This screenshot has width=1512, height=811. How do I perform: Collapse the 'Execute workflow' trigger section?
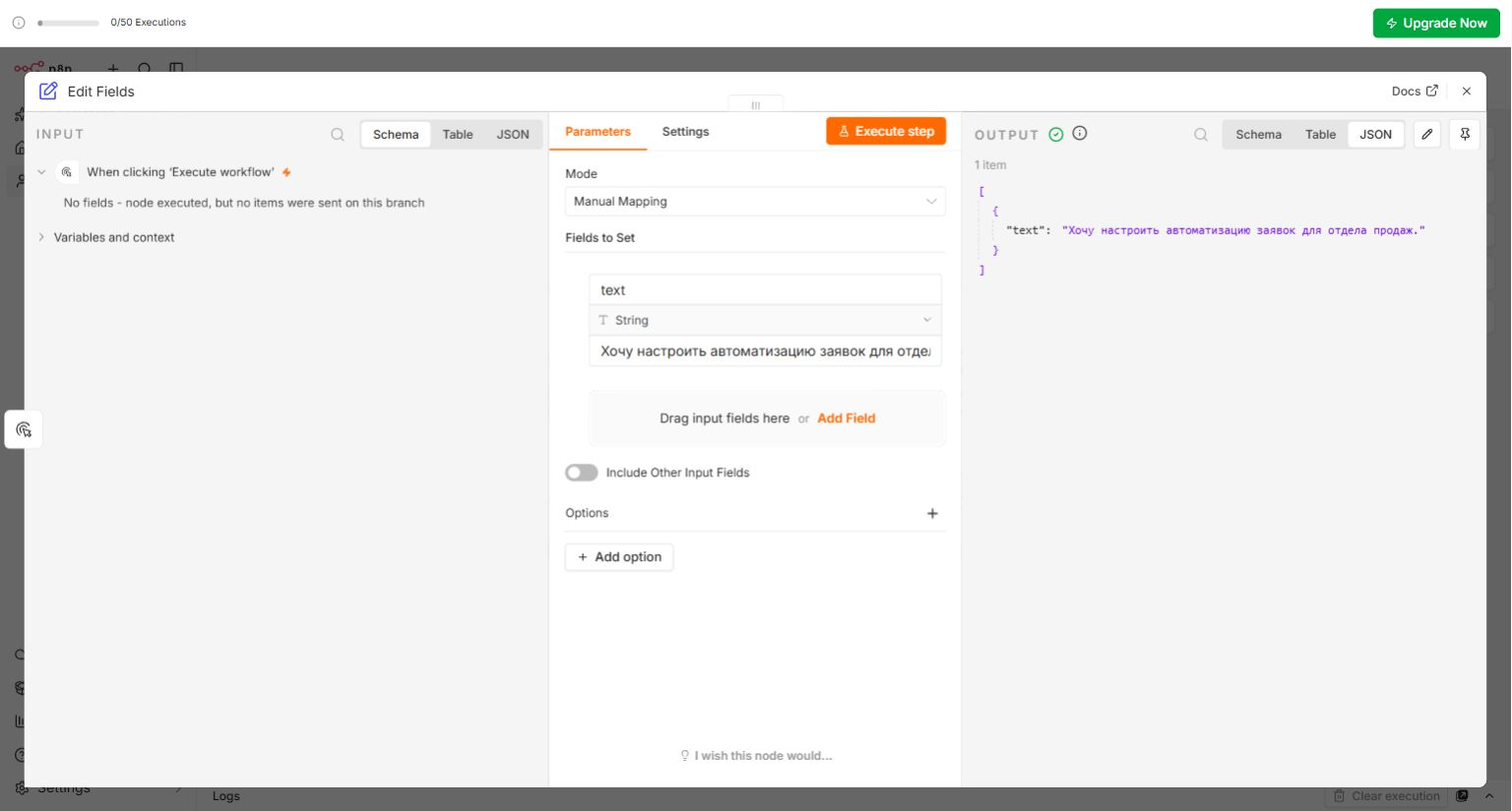pos(41,171)
